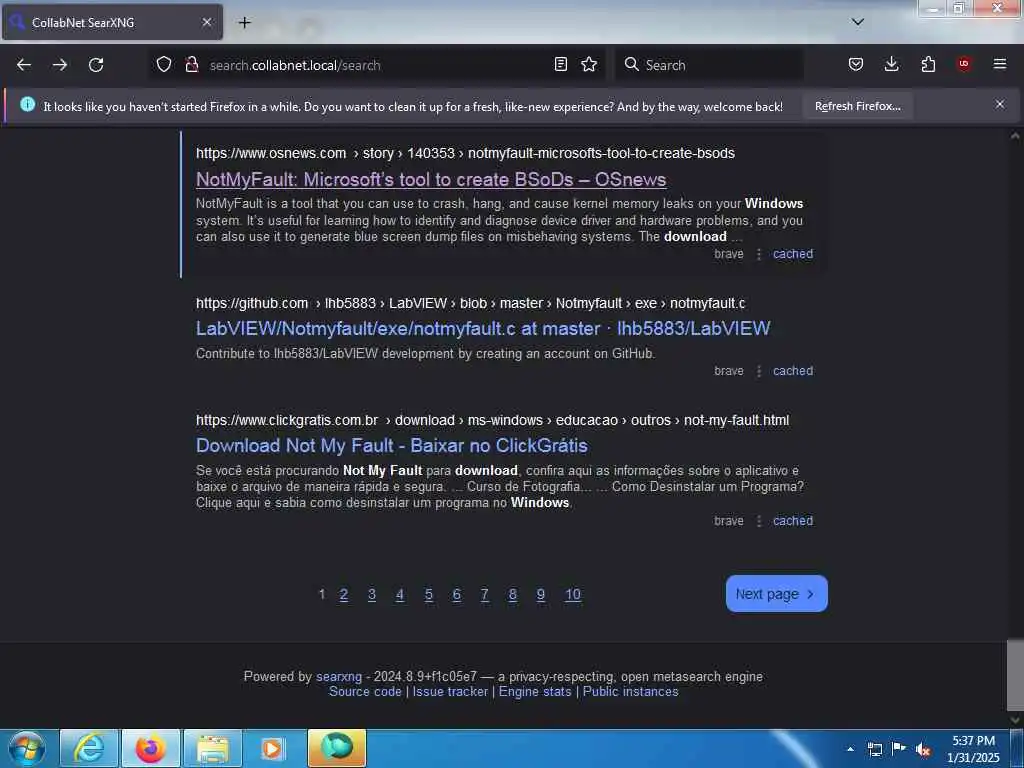Open clock showing 5:37 PM
Viewport: 1024px width, 768px height.
click(973, 749)
